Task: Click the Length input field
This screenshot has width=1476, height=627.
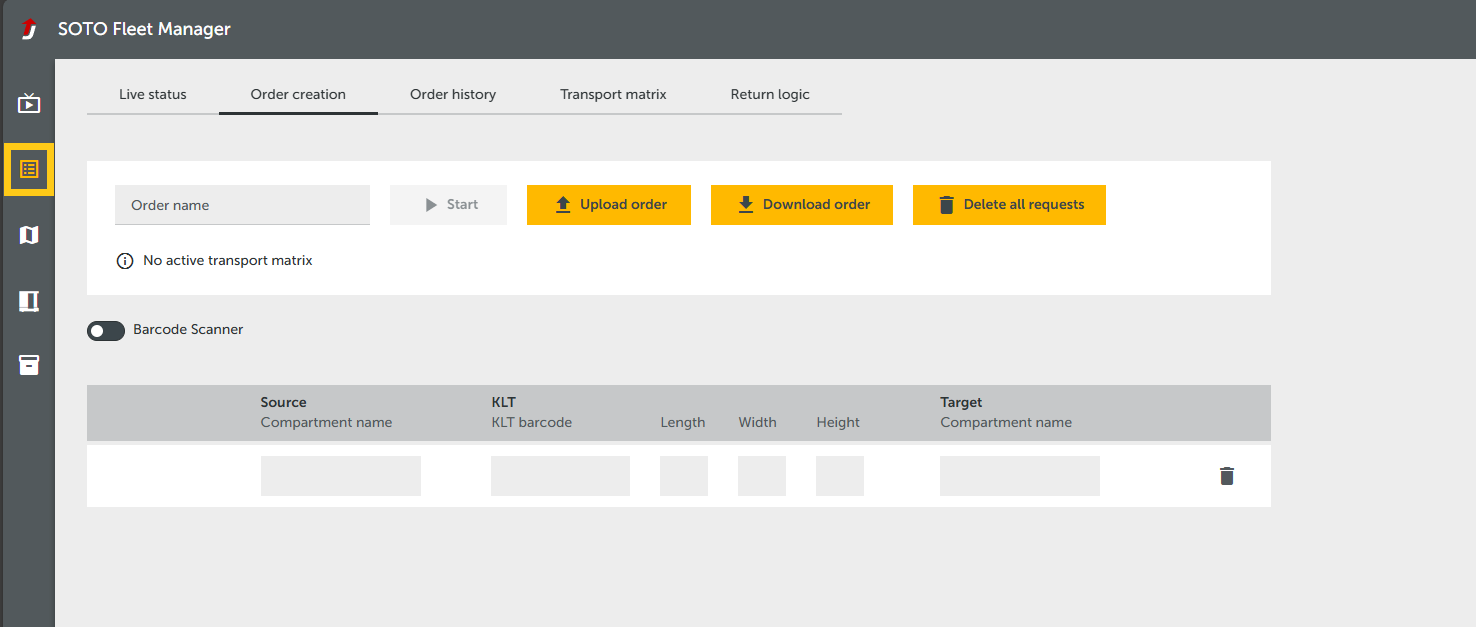Action: point(684,476)
